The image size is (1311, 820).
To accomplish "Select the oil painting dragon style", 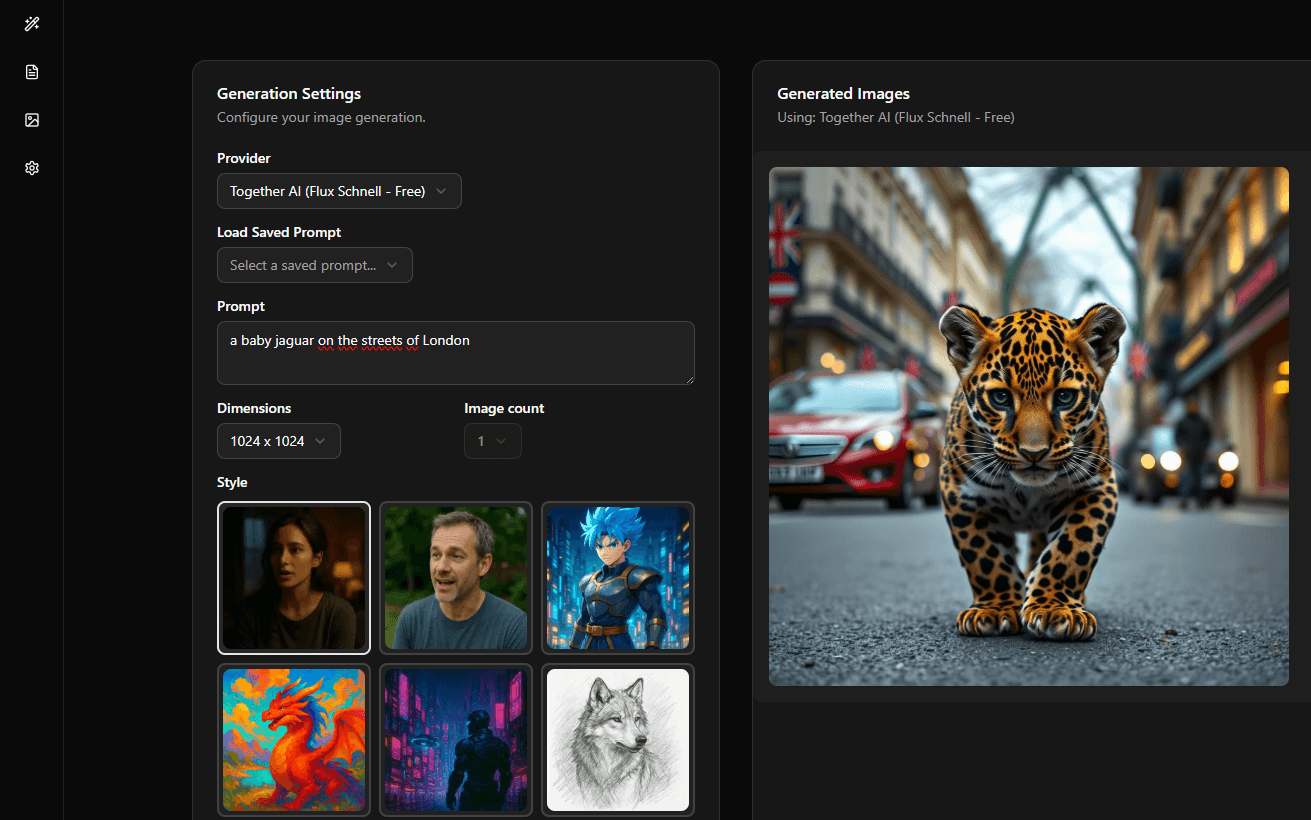I will click(293, 740).
